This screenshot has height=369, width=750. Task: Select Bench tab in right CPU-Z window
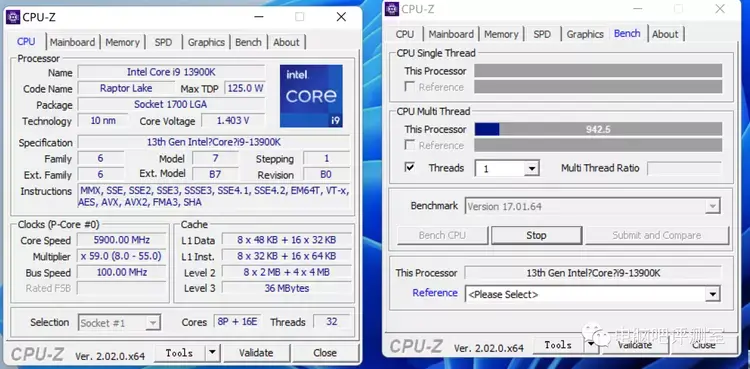tap(627, 34)
